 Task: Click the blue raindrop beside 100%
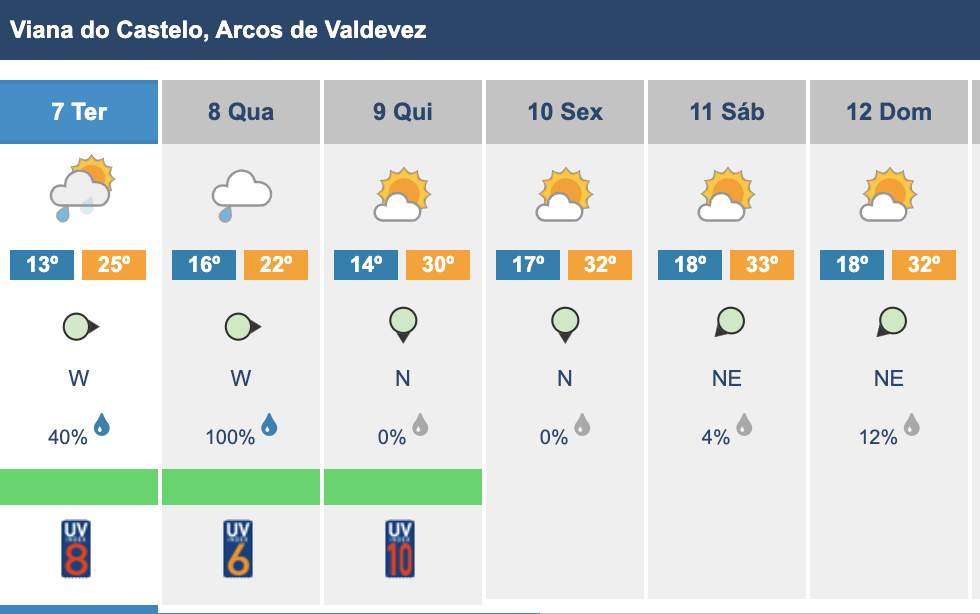(269, 425)
